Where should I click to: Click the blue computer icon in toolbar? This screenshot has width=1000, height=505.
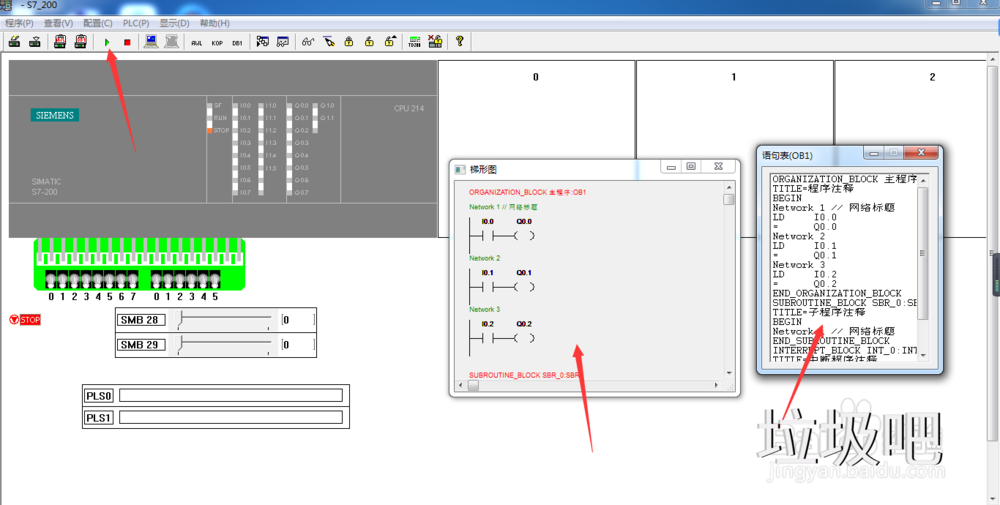(151, 42)
